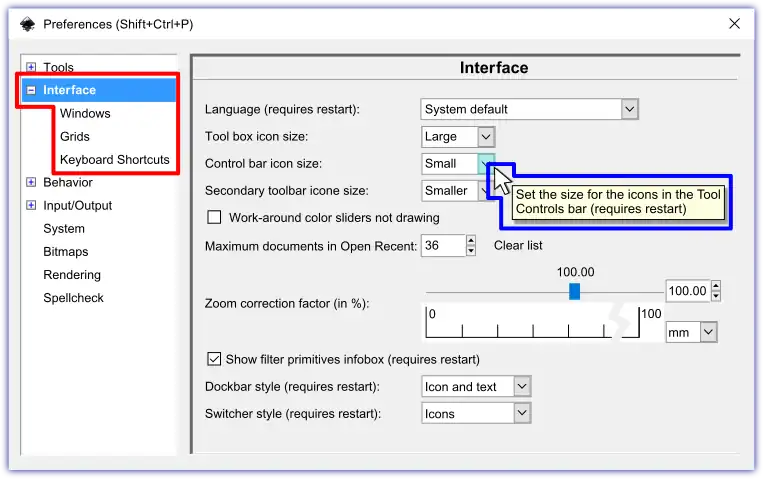This screenshot has height=479, width=763.
Task: Click the zoom correction factor slider handle
Action: point(574,291)
